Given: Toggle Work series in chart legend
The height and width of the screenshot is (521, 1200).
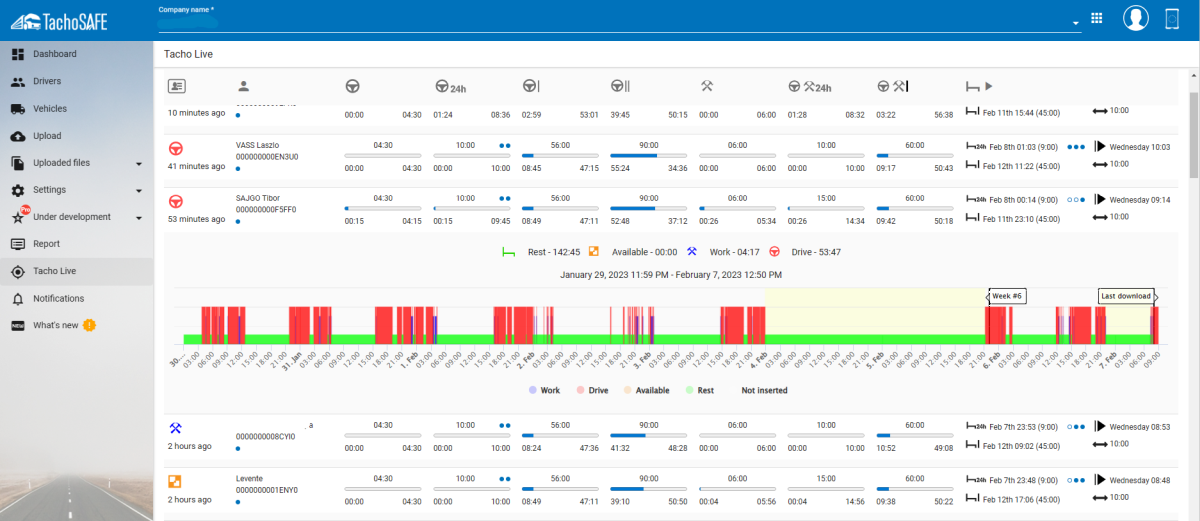Looking at the screenshot, I should click(544, 390).
